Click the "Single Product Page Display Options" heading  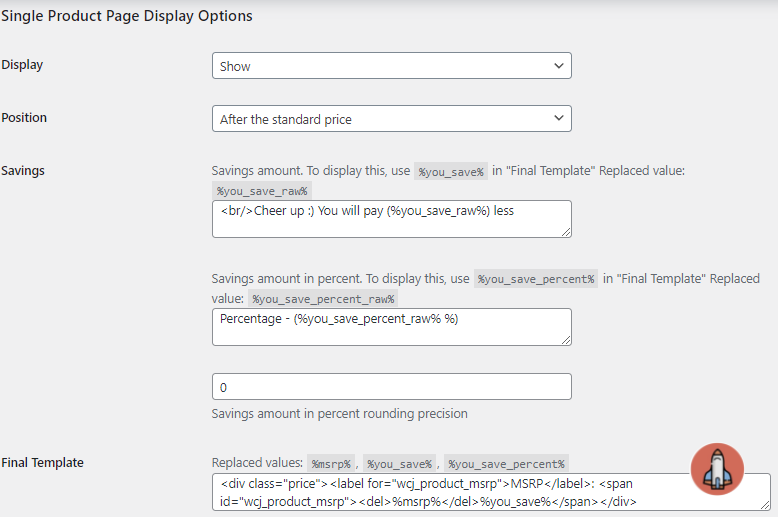(x=126, y=16)
